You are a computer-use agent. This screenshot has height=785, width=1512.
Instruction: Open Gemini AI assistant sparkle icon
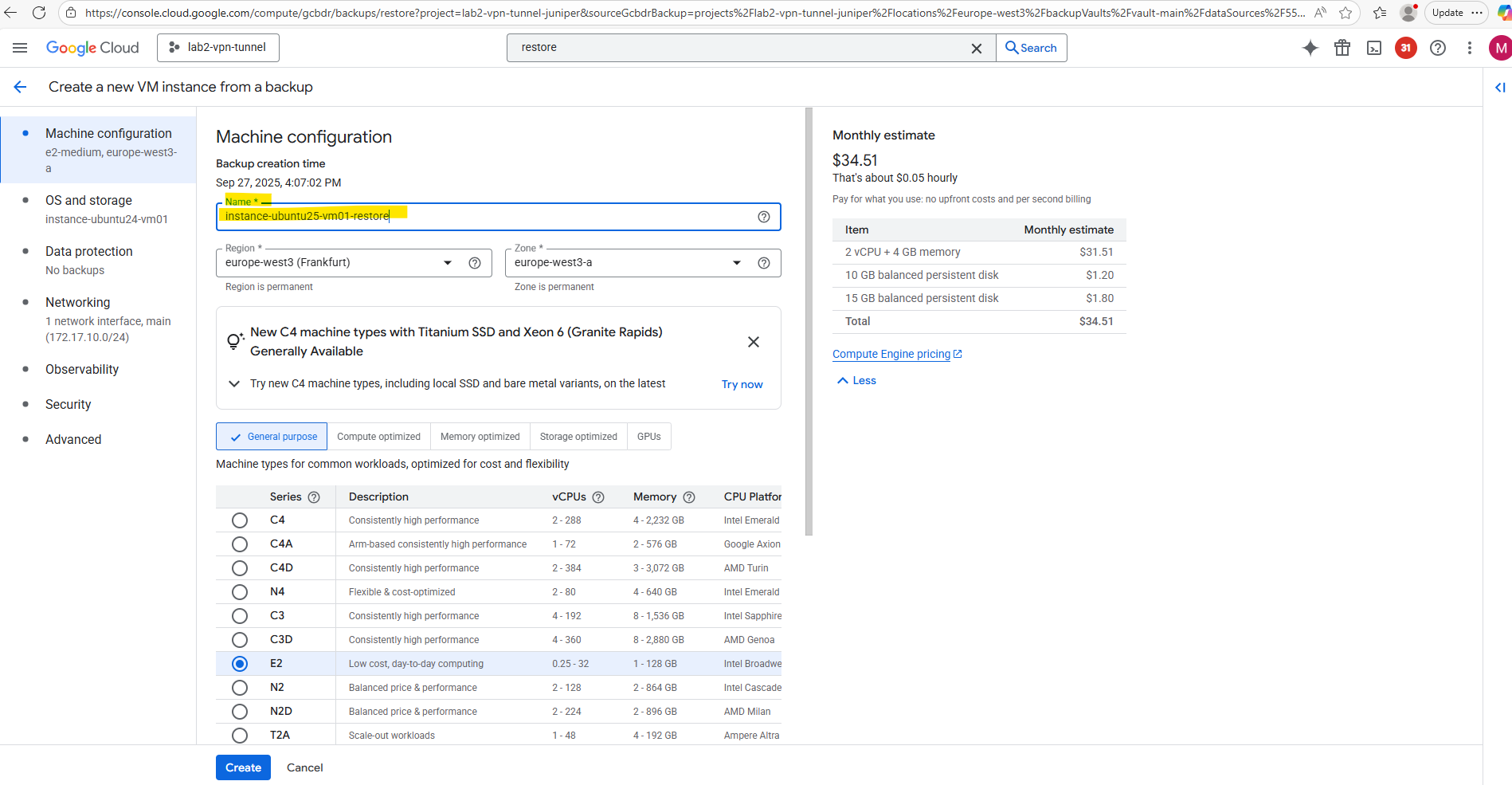pyautogui.click(x=1310, y=48)
